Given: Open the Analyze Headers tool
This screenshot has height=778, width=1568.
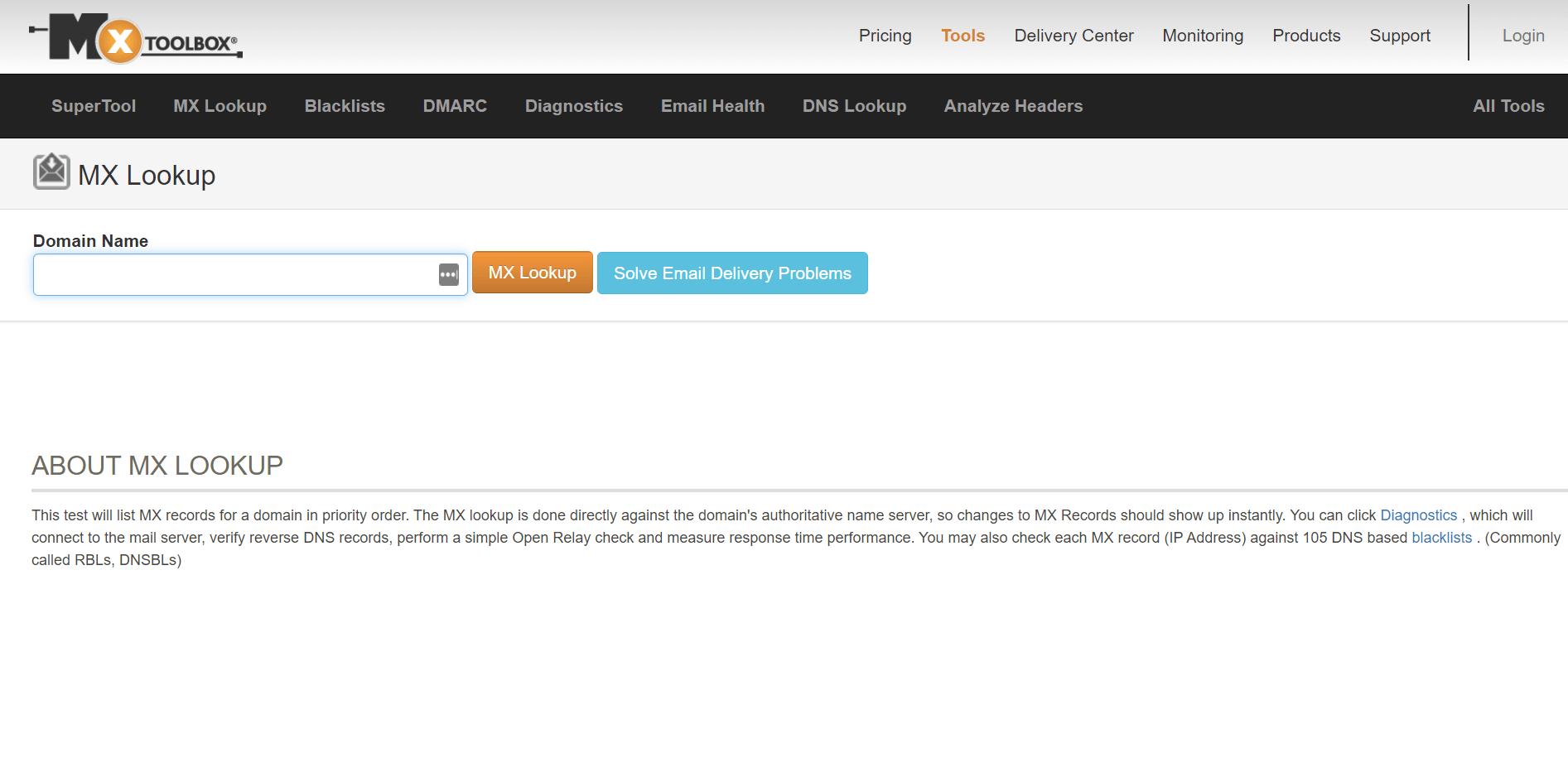Looking at the screenshot, I should click(x=1012, y=106).
